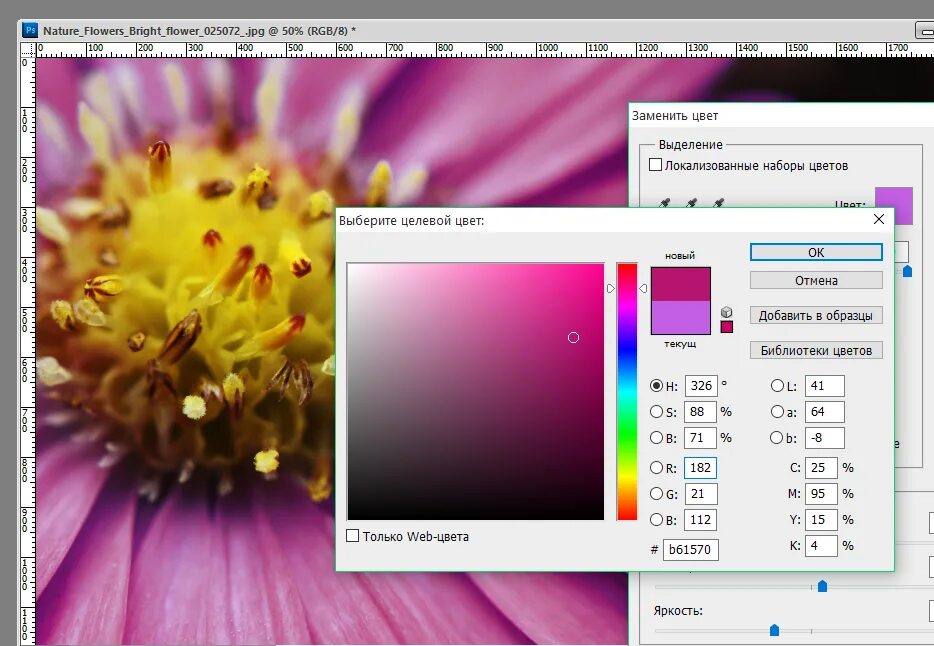
Task: Select the Lab b channel radio button
Action: pos(777,438)
